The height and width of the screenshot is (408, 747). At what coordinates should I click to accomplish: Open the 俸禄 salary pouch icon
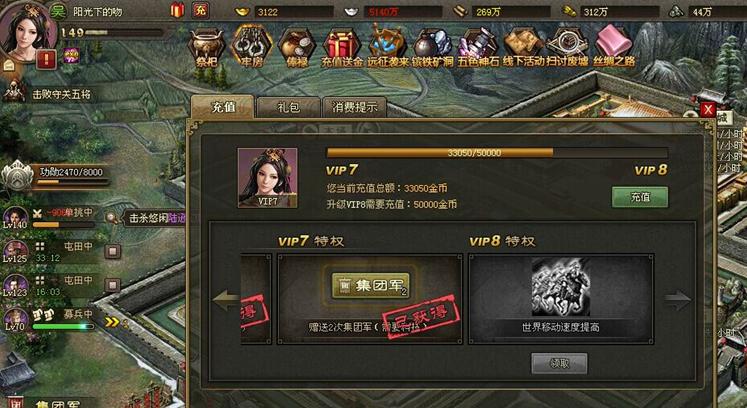[296, 47]
